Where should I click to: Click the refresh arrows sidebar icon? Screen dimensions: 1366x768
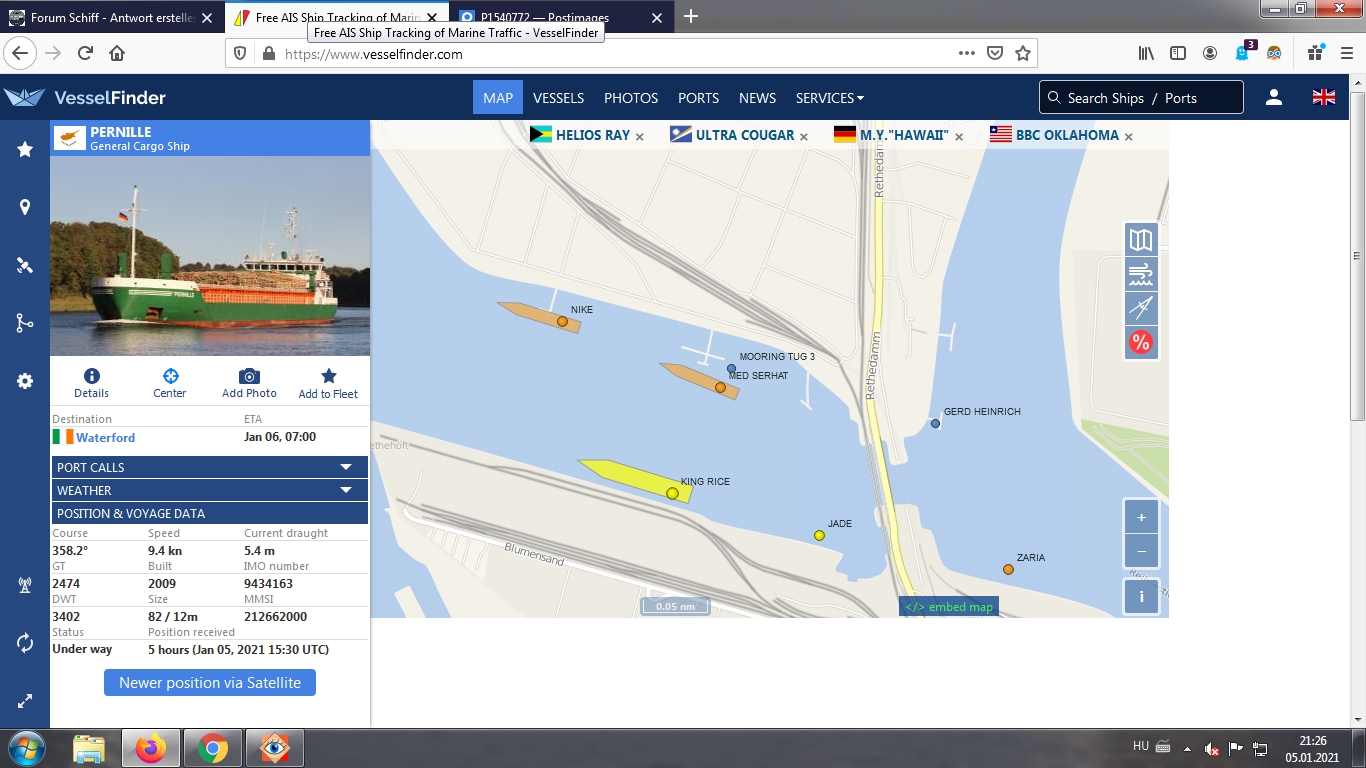[x=25, y=643]
